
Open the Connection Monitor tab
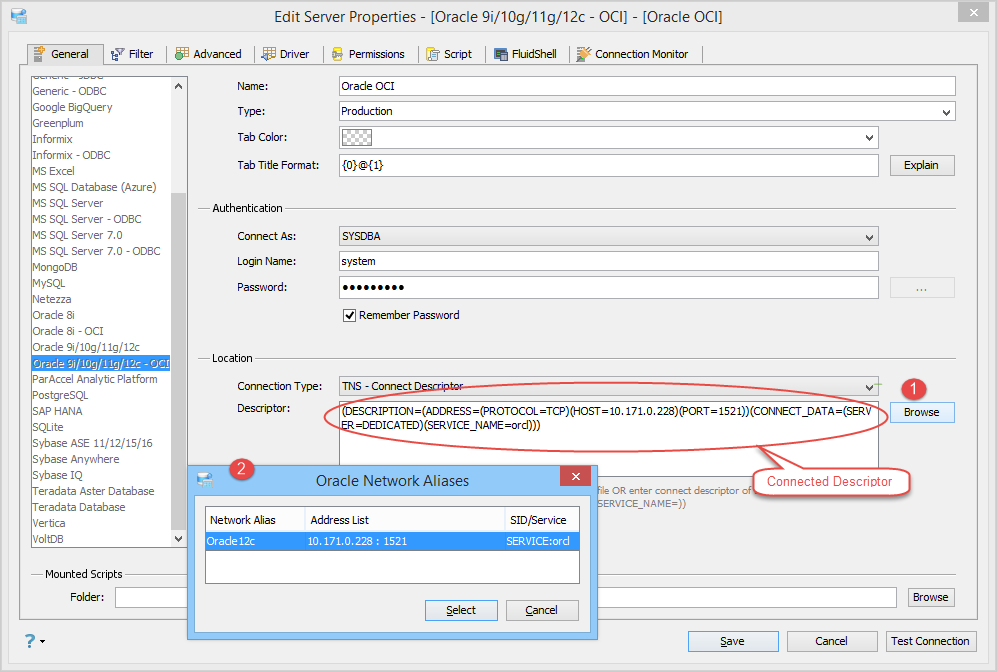pyautogui.click(x=633, y=54)
